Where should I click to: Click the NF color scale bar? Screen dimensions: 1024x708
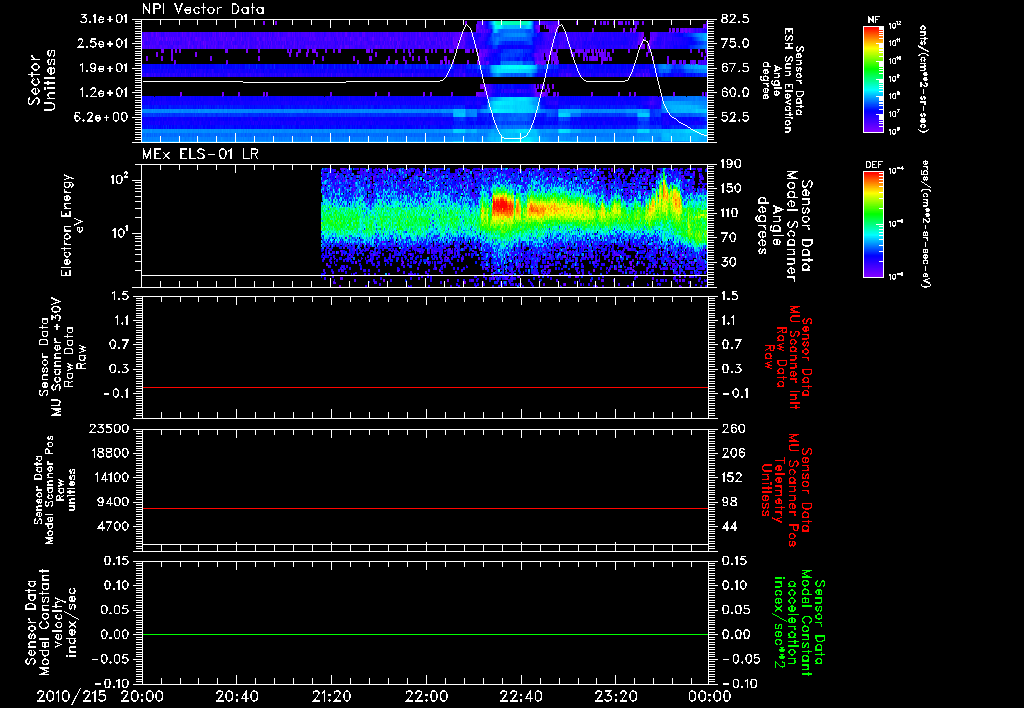(x=874, y=78)
